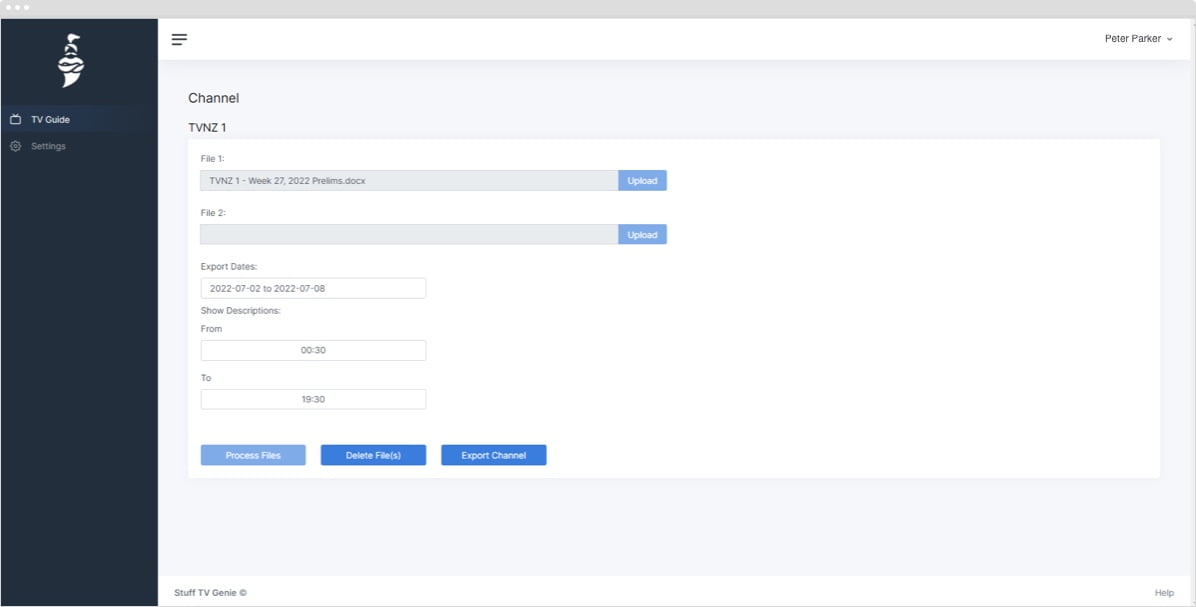Image resolution: width=1196 pixels, height=607 pixels.
Task: Click the 'File 2:' label
Action: click(x=214, y=213)
